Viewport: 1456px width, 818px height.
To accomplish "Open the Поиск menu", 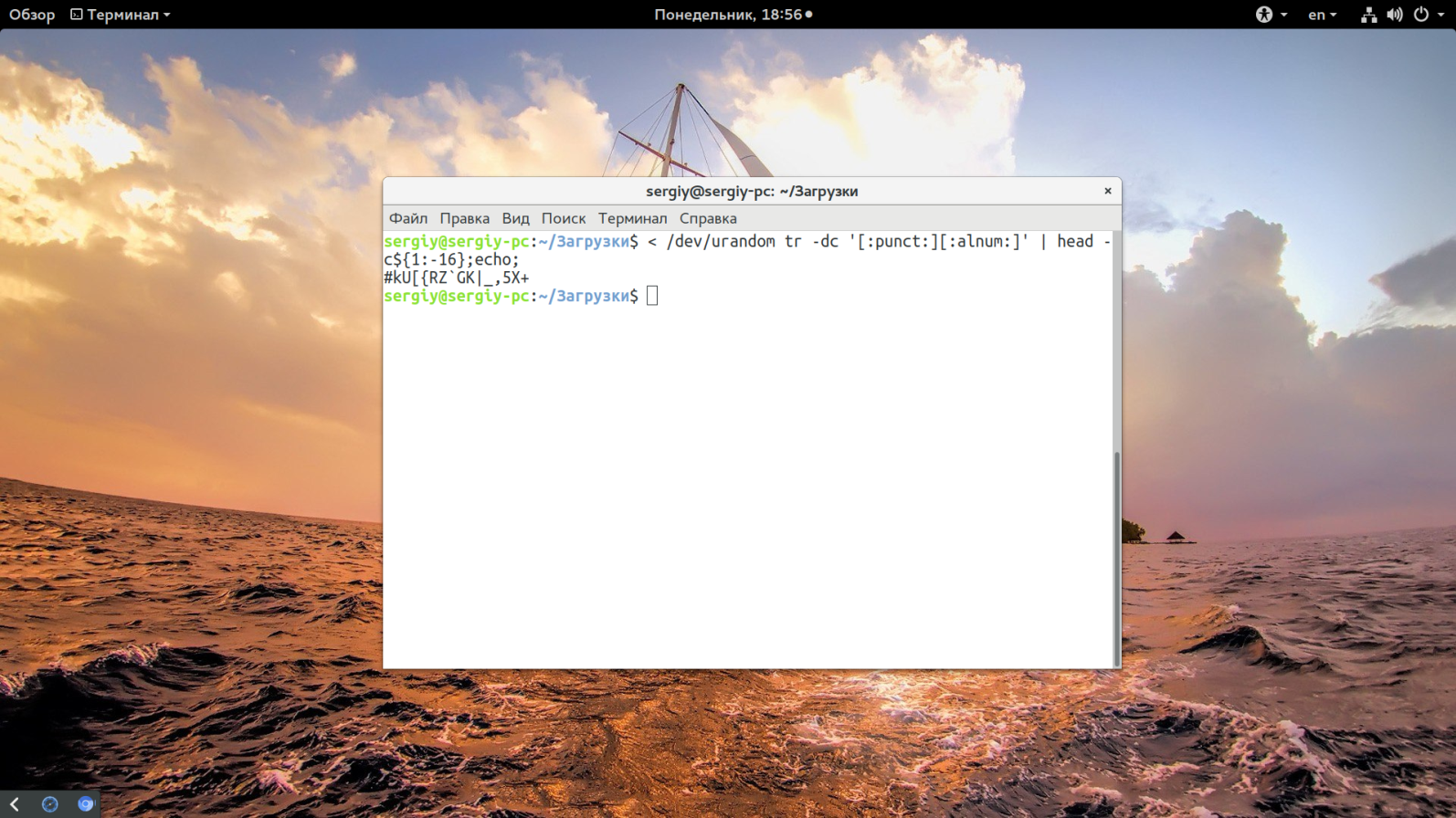I will 563,218.
